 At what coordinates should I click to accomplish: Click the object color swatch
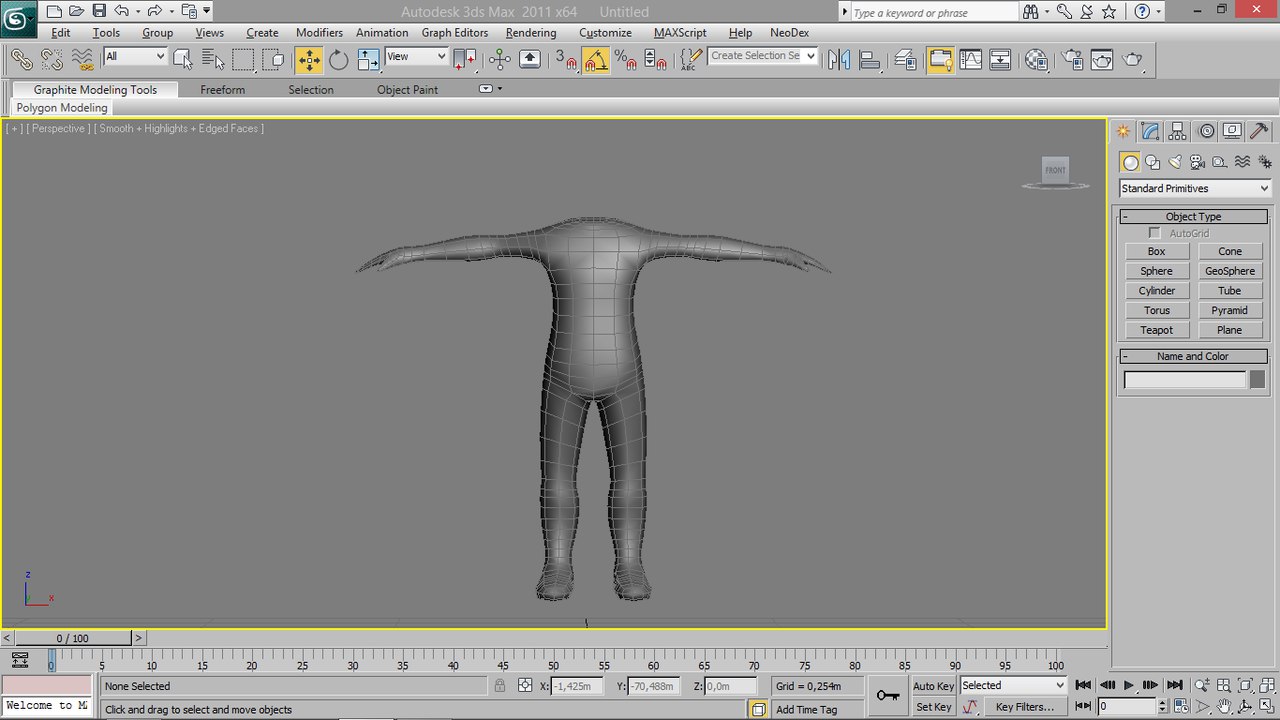point(1257,380)
